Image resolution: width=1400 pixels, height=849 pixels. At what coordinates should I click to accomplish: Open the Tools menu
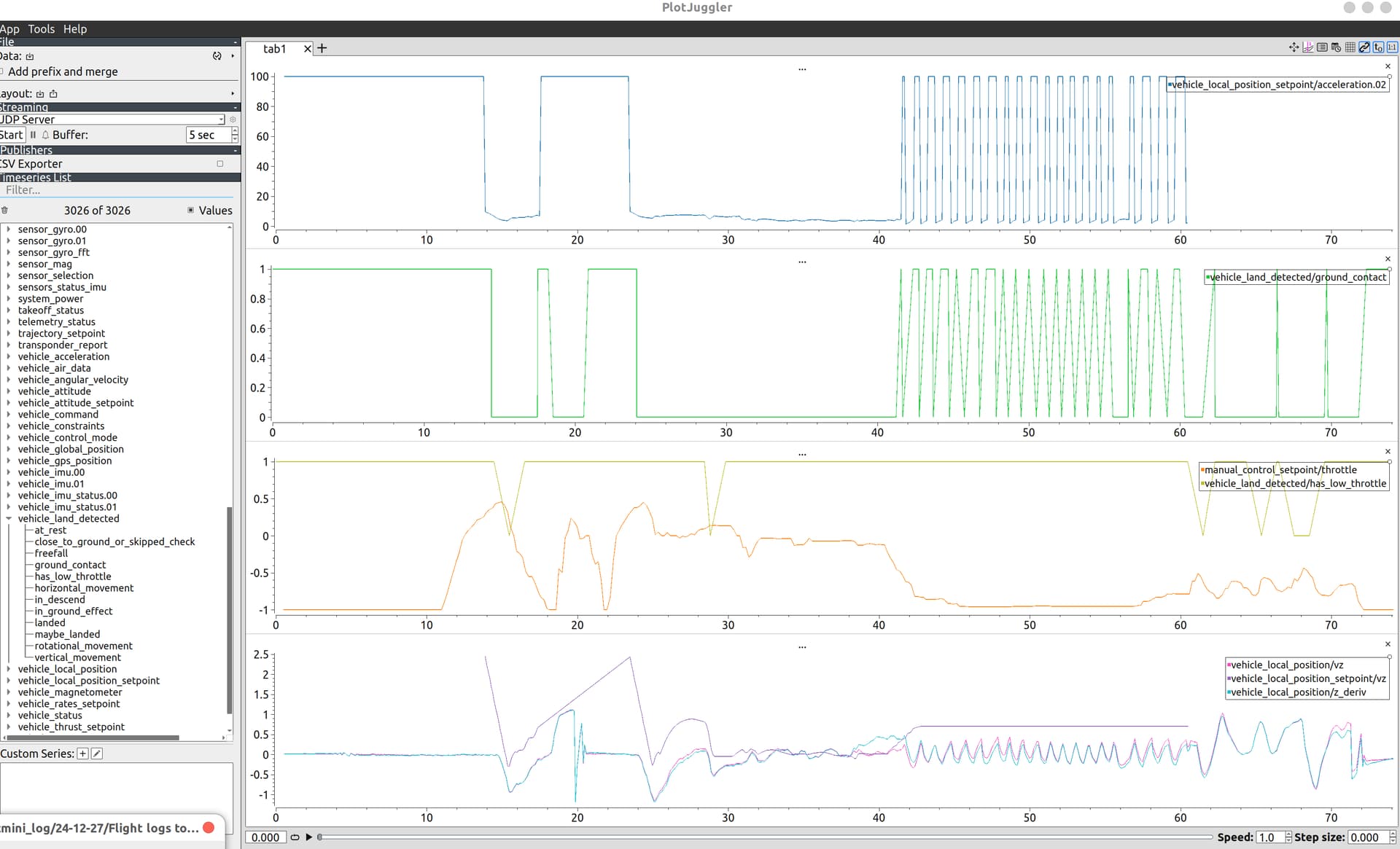(x=41, y=29)
